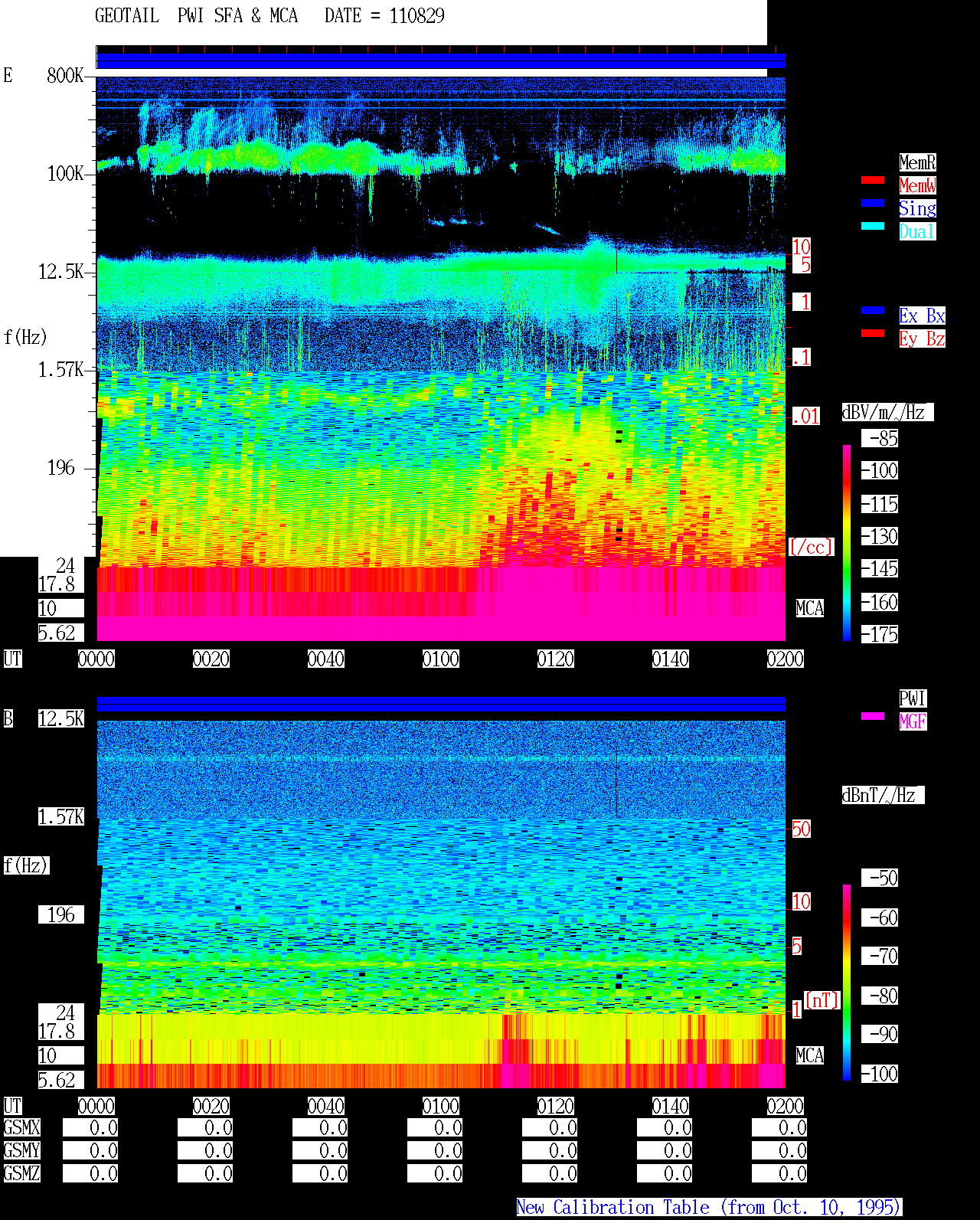Screen dimensions: 980x1220
Task: Click the [/cc] density unit label
Action: tap(811, 547)
